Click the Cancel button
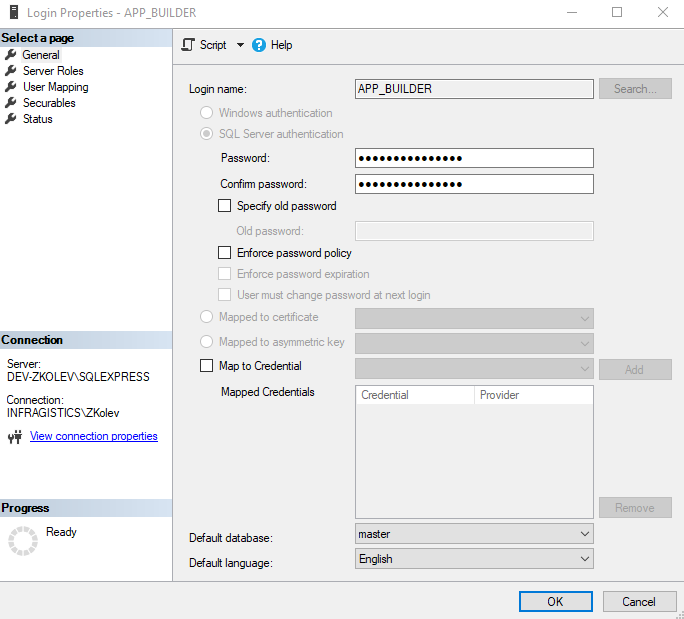The height and width of the screenshot is (619, 684). click(x=639, y=601)
